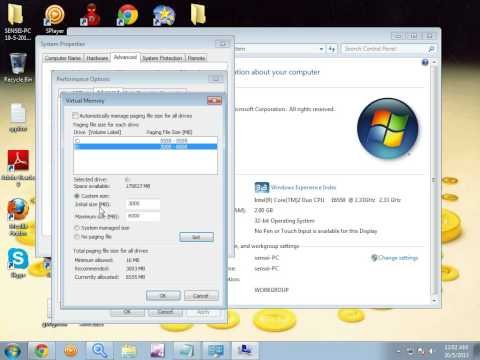Open the orange media player taskbar icon
Viewport: 480px width, 360px height.
[71, 351]
